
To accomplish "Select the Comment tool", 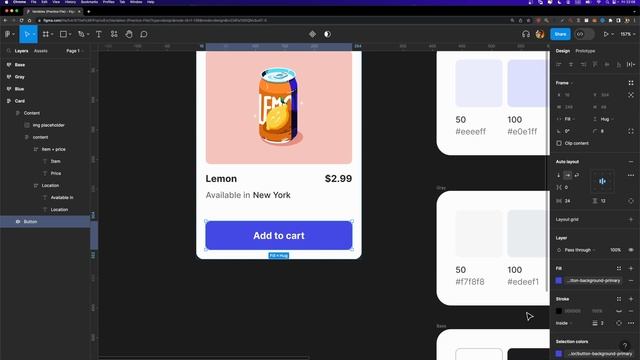I will pyautogui.click(x=144, y=34).
